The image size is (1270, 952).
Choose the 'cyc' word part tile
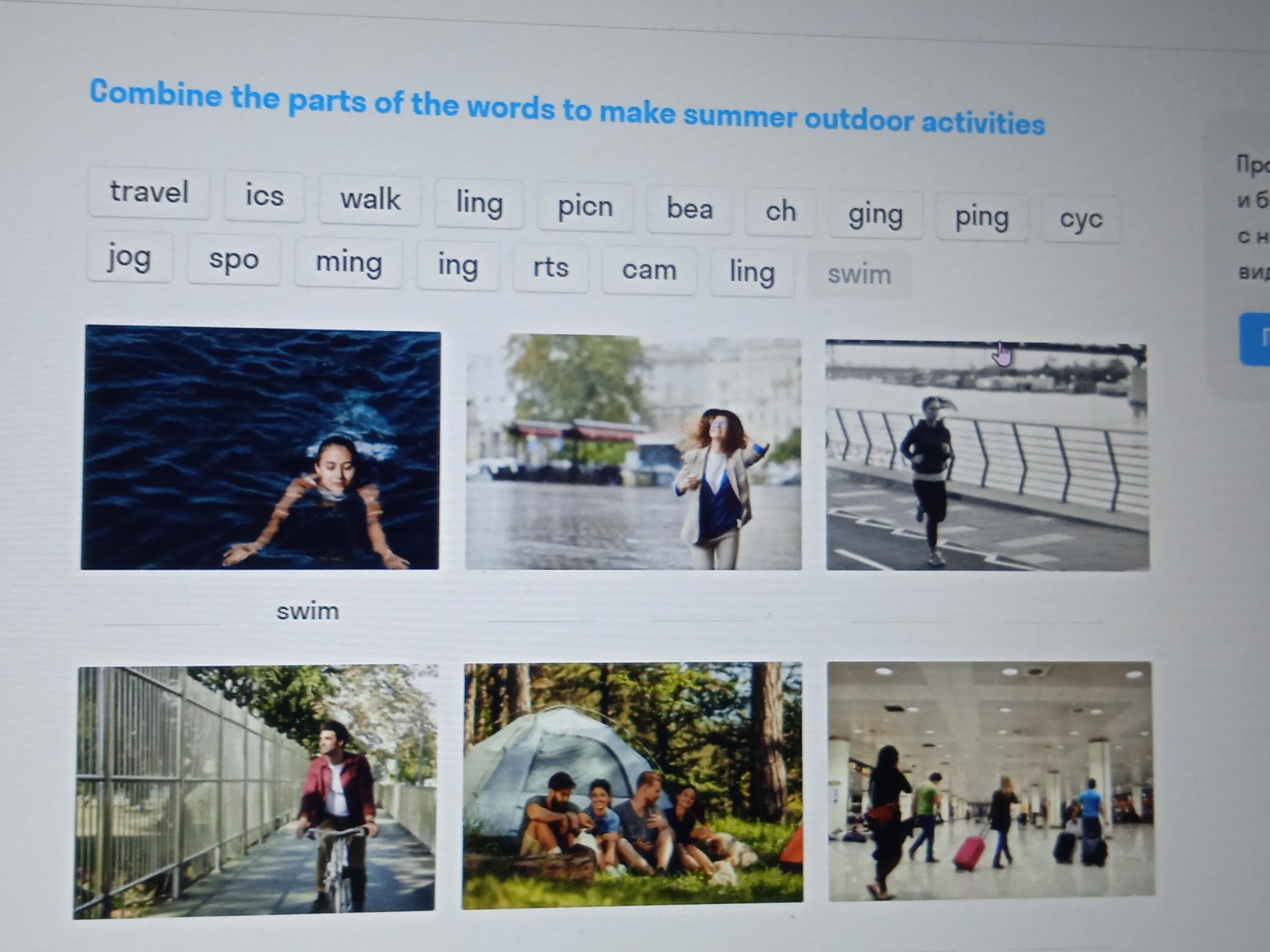(x=1081, y=220)
